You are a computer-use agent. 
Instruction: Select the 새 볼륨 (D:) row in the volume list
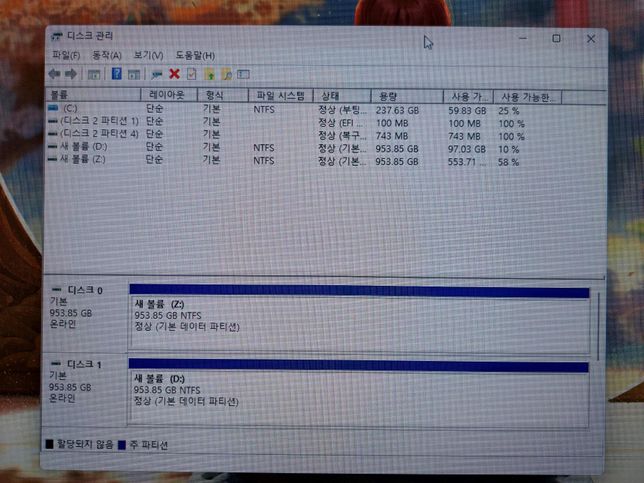[81, 146]
